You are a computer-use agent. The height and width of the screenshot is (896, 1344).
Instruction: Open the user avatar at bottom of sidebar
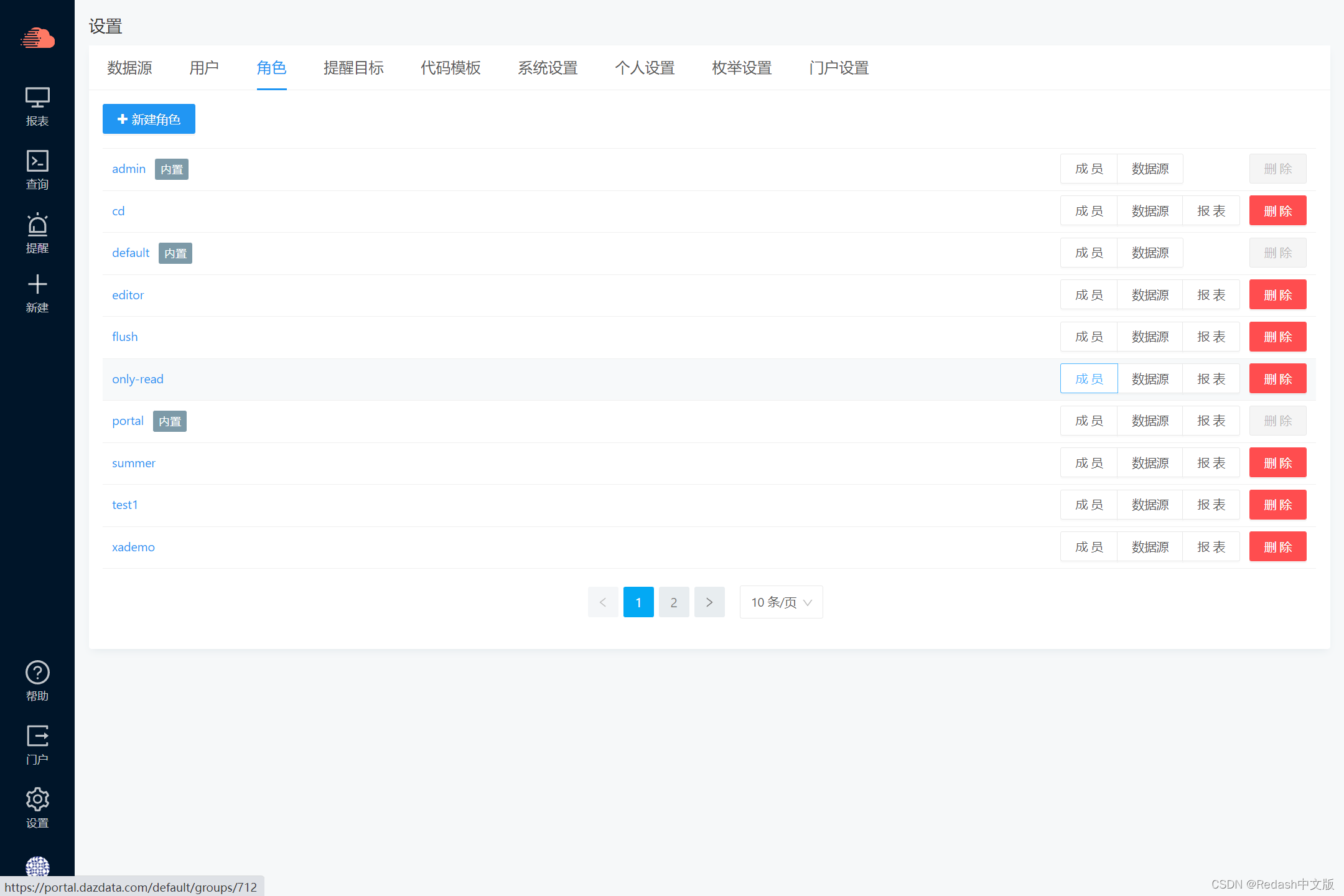pyautogui.click(x=37, y=867)
